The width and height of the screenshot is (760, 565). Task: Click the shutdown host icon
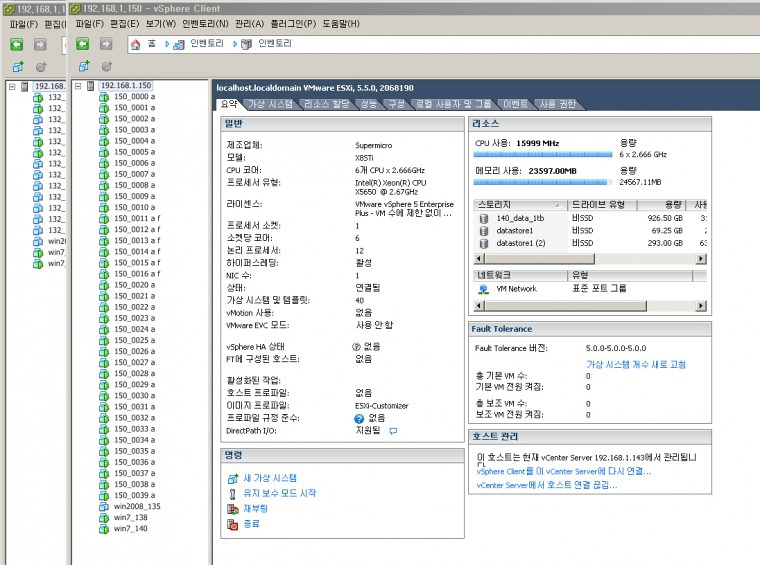(233, 524)
